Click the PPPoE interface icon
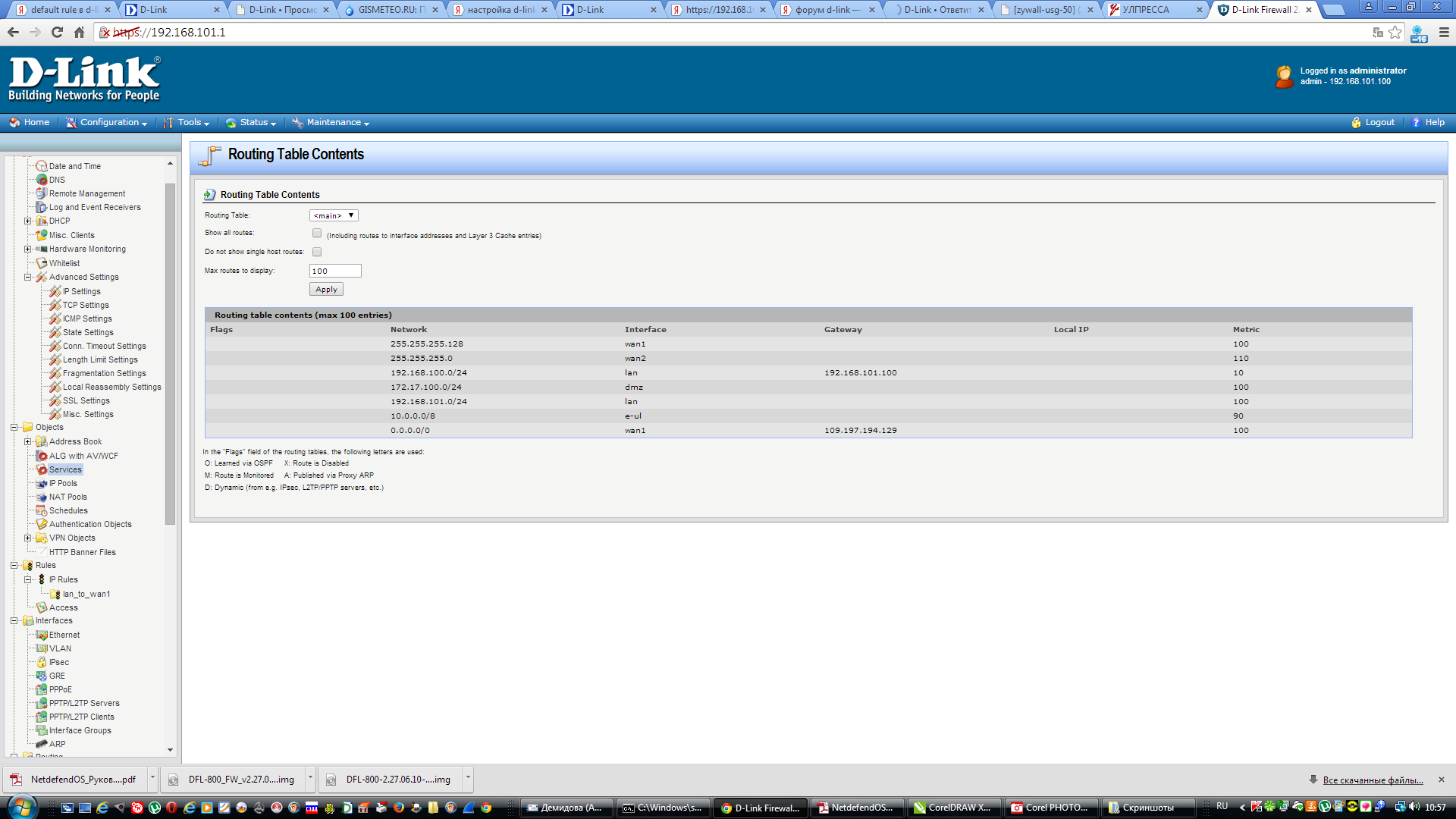The image size is (1456, 819). pyautogui.click(x=42, y=689)
